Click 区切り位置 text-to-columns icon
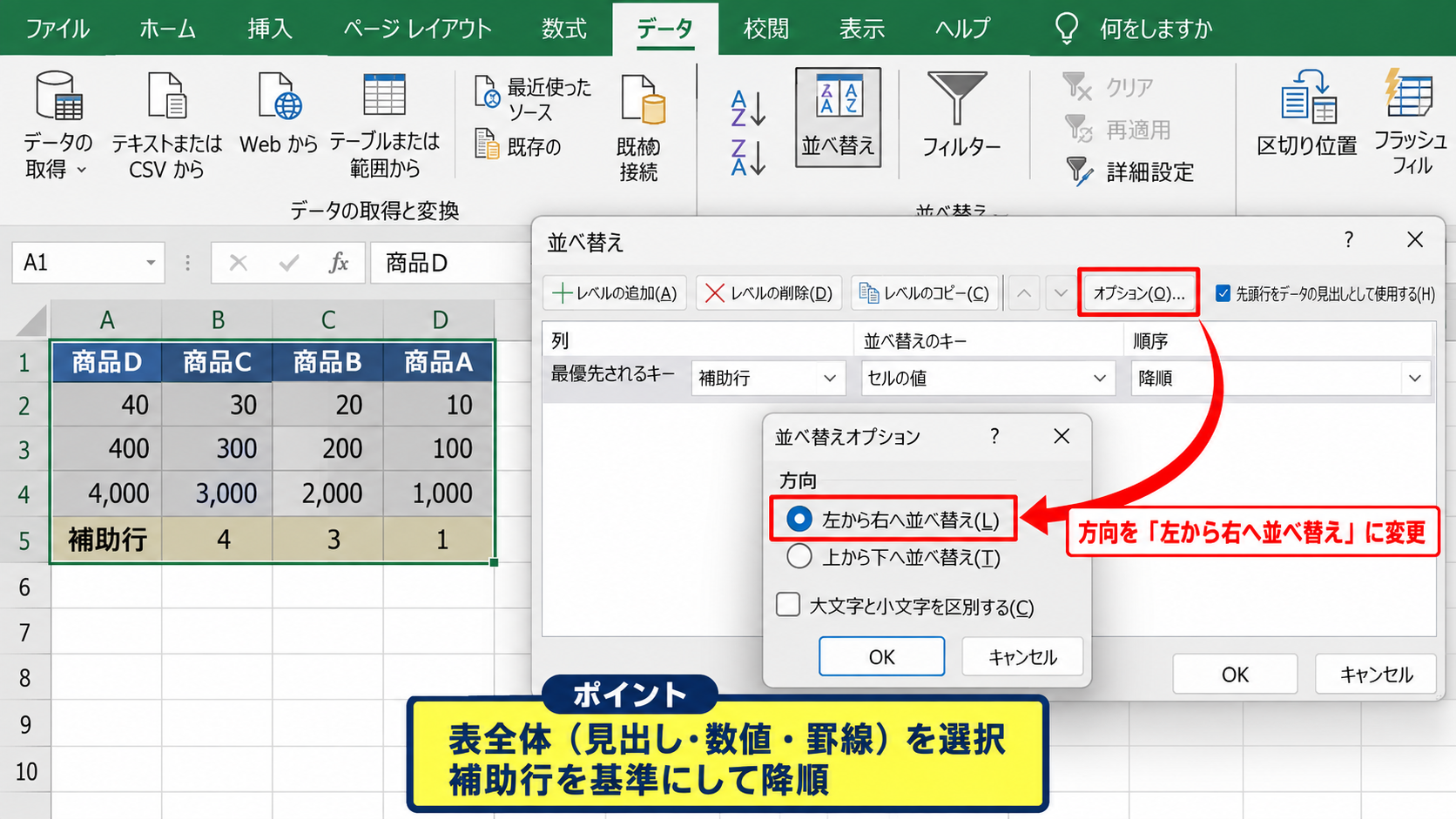This screenshot has width=1456, height=819. tap(1308, 97)
